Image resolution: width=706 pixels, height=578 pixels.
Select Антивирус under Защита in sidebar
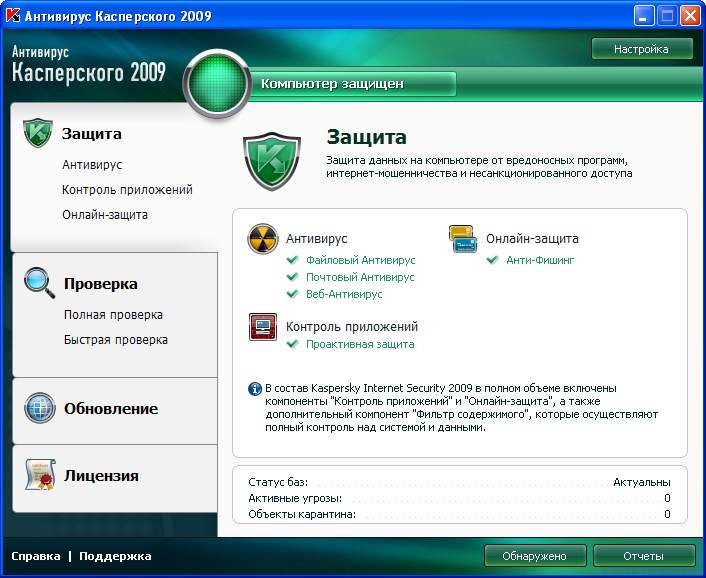[x=92, y=165]
